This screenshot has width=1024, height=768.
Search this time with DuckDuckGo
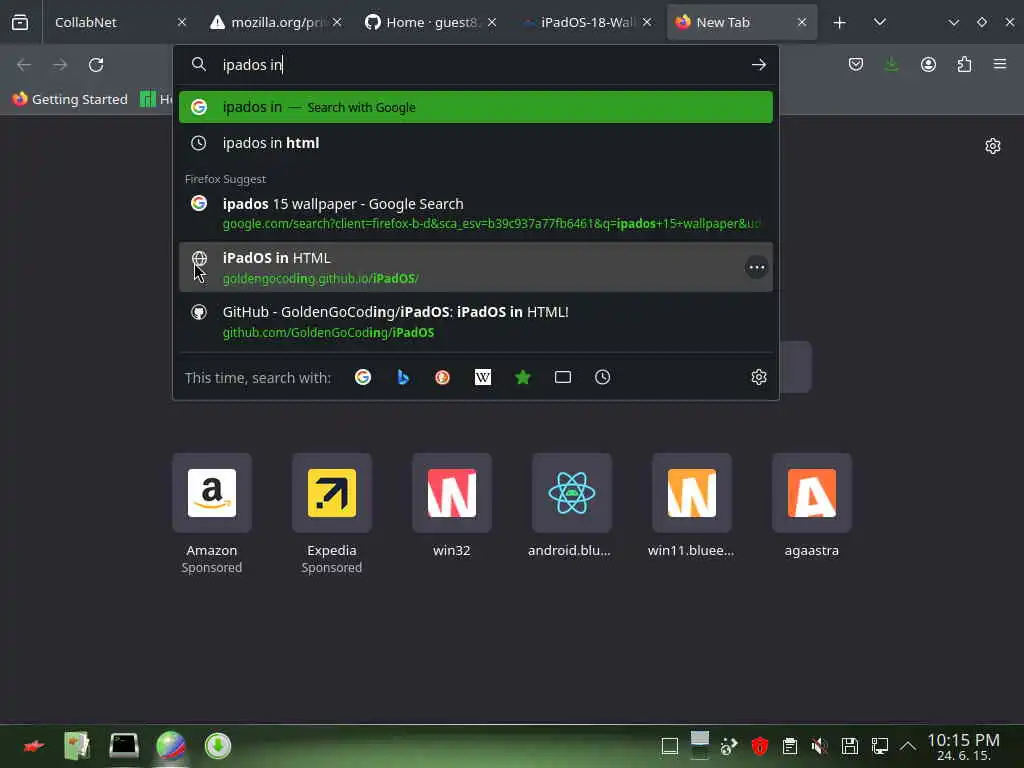(443, 377)
